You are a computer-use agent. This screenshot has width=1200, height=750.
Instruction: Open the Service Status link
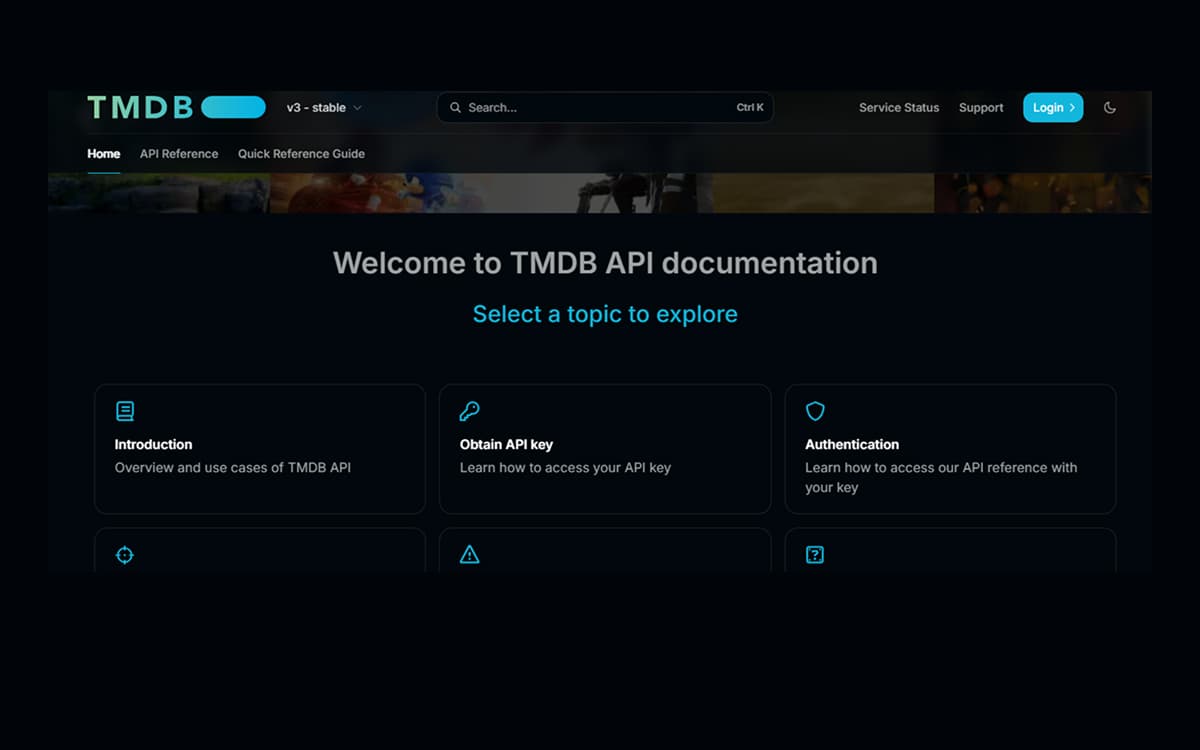tap(899, 107)
